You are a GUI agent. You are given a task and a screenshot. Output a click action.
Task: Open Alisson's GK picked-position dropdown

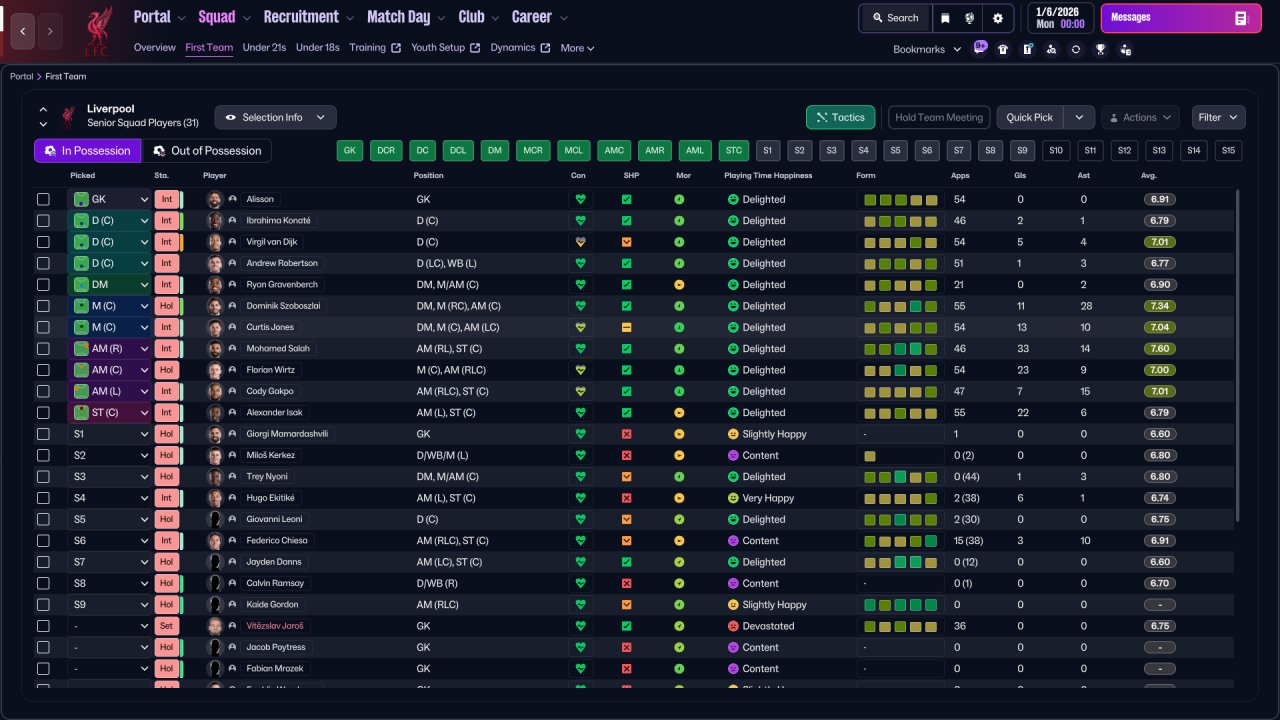110,199
